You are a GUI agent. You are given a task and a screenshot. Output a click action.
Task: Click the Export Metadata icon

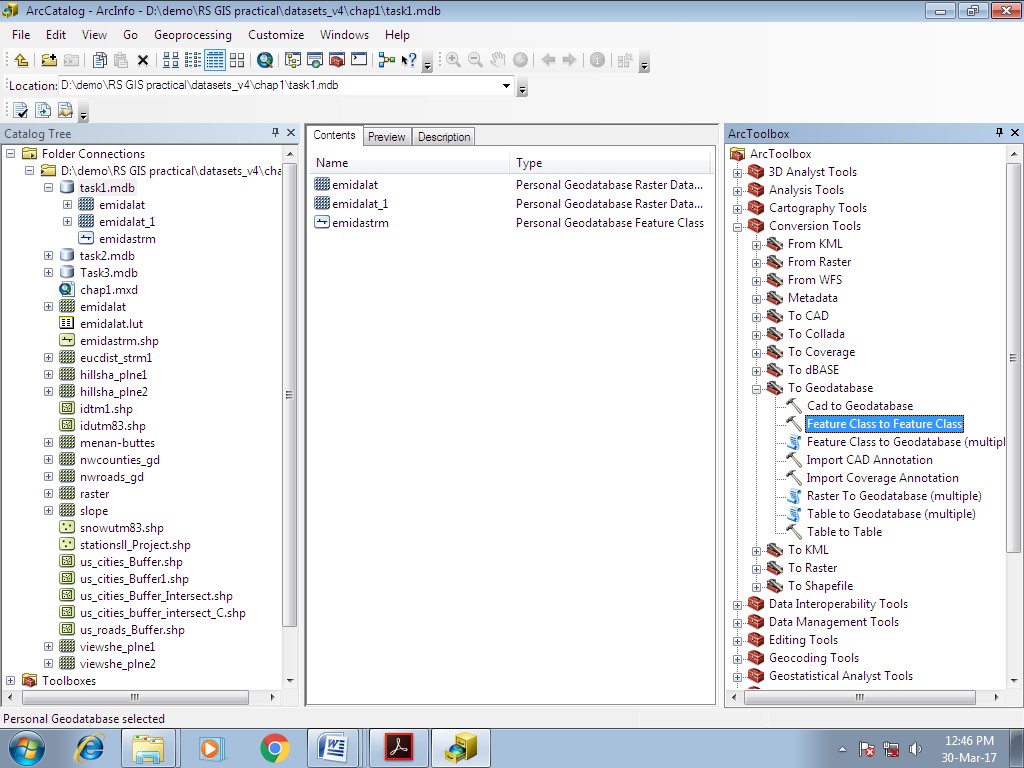(43, 110)
